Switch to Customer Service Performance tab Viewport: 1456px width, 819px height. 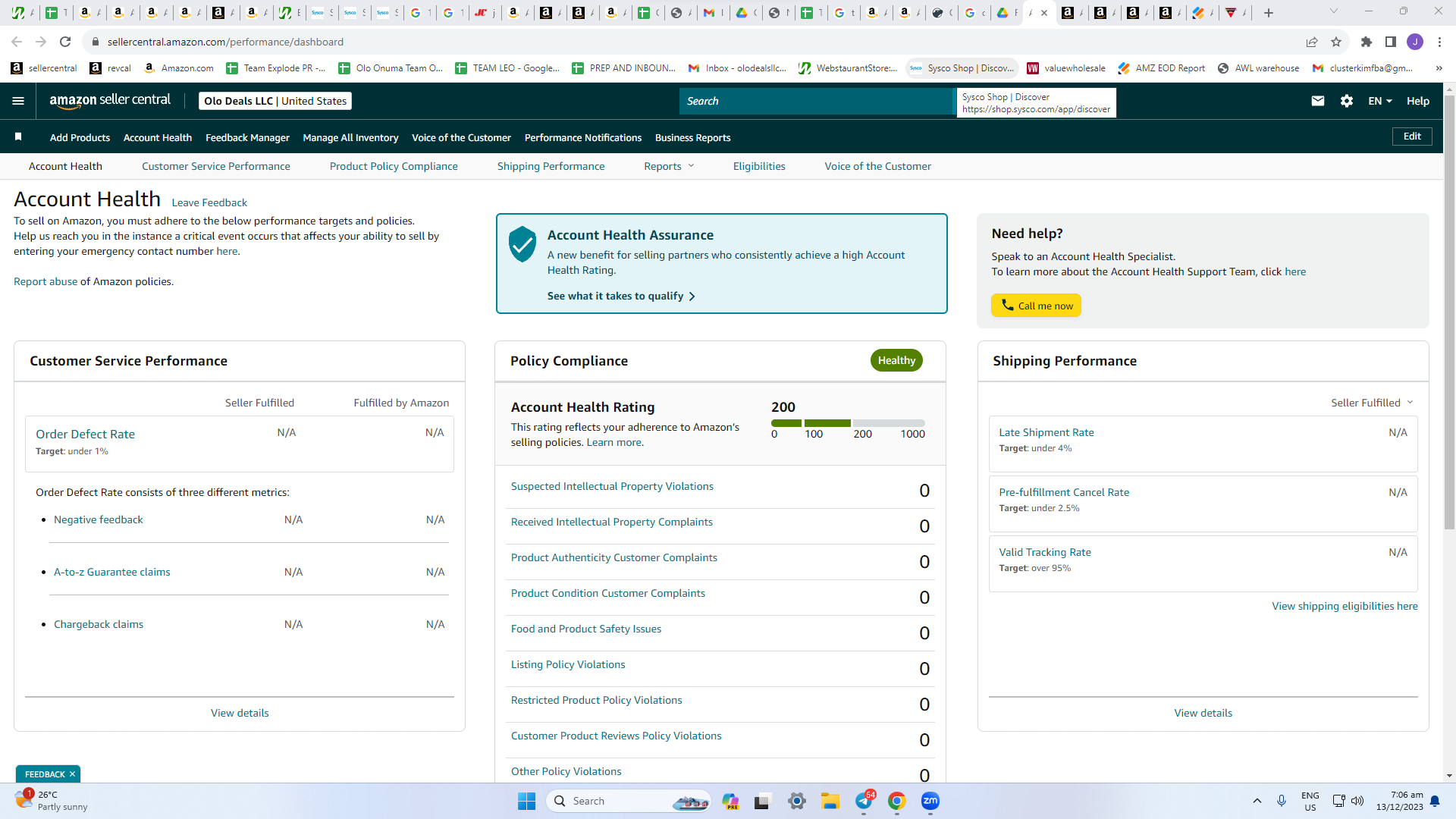(x=216, y=166)
